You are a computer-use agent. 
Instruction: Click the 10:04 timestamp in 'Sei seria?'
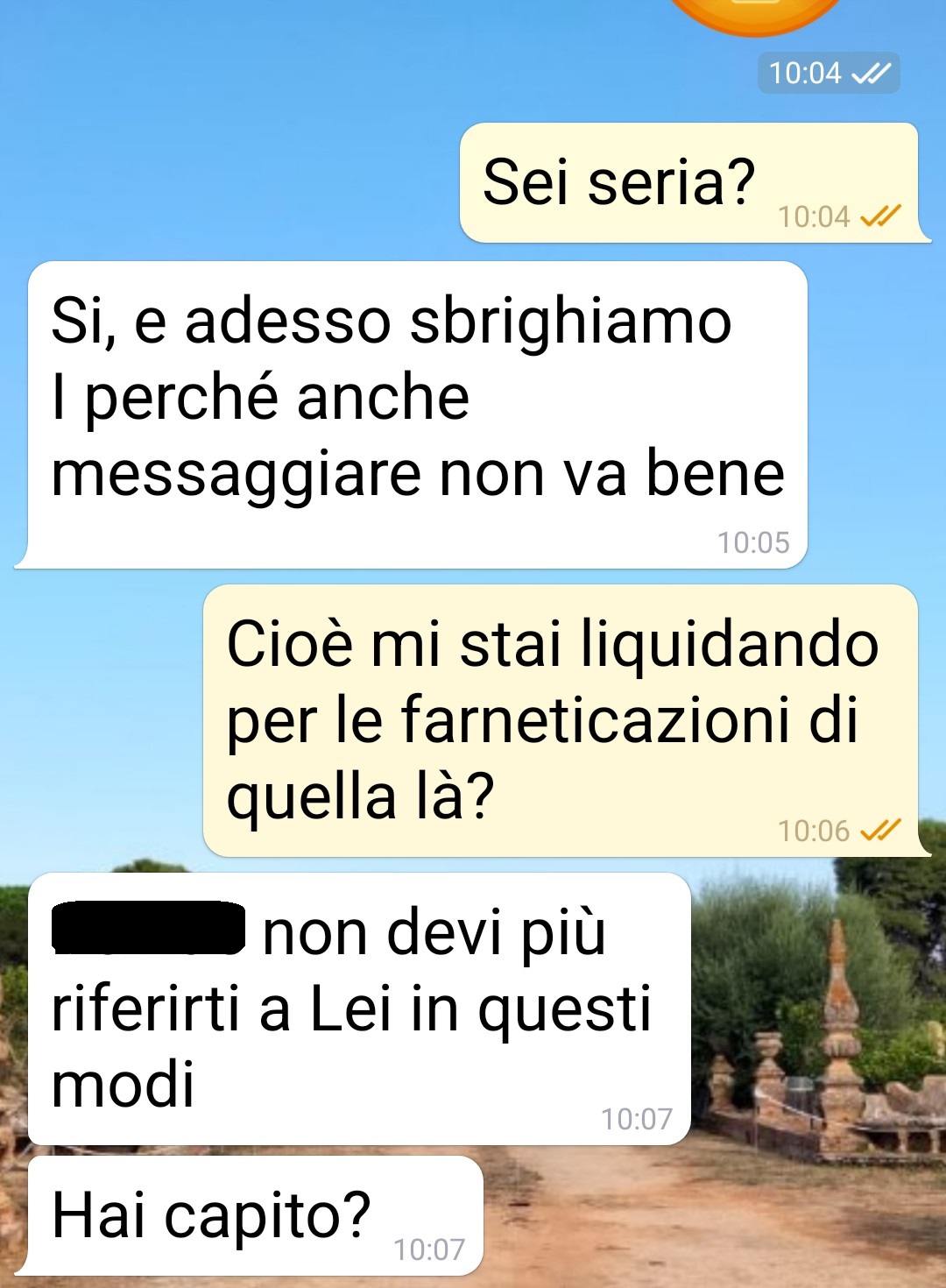pos(814,216)
